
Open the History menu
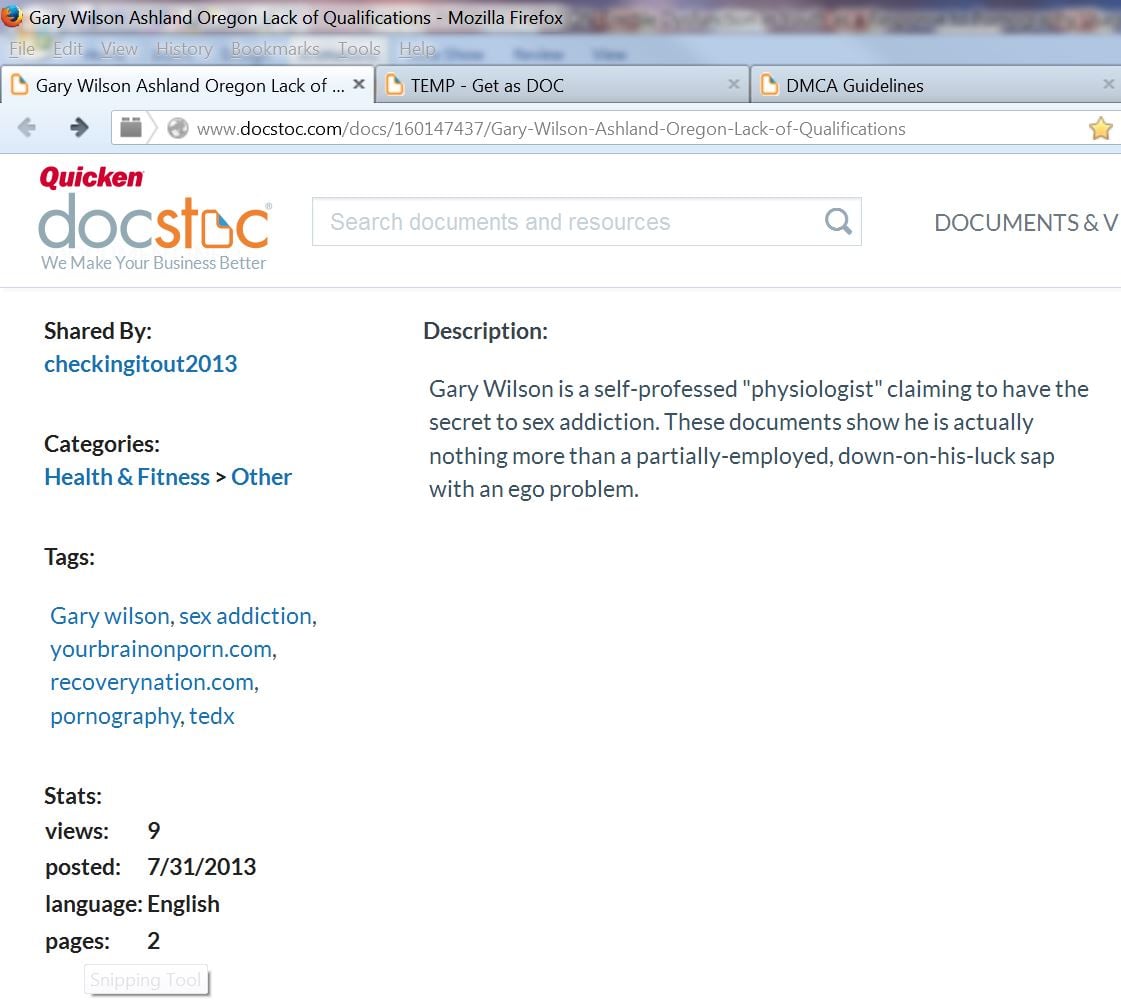184,49
